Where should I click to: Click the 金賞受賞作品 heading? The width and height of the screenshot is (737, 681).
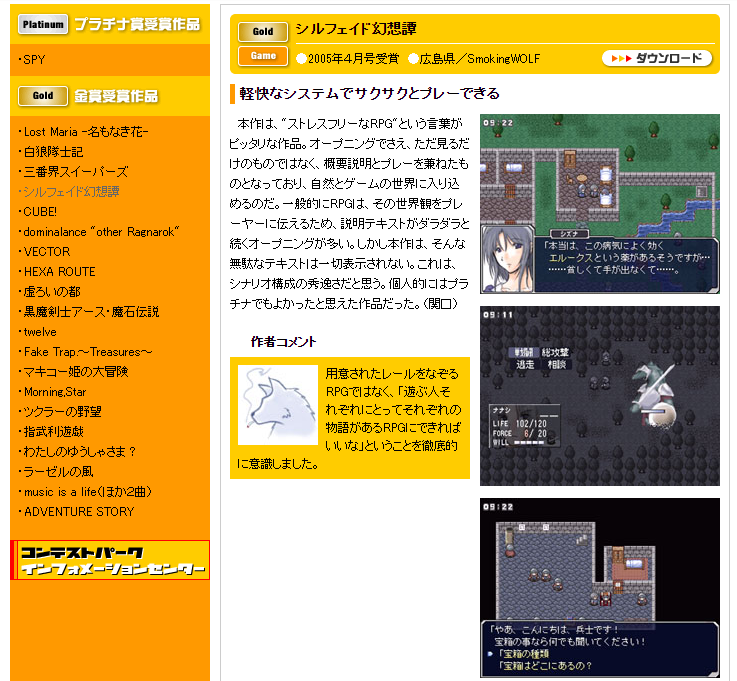[117, 96]
